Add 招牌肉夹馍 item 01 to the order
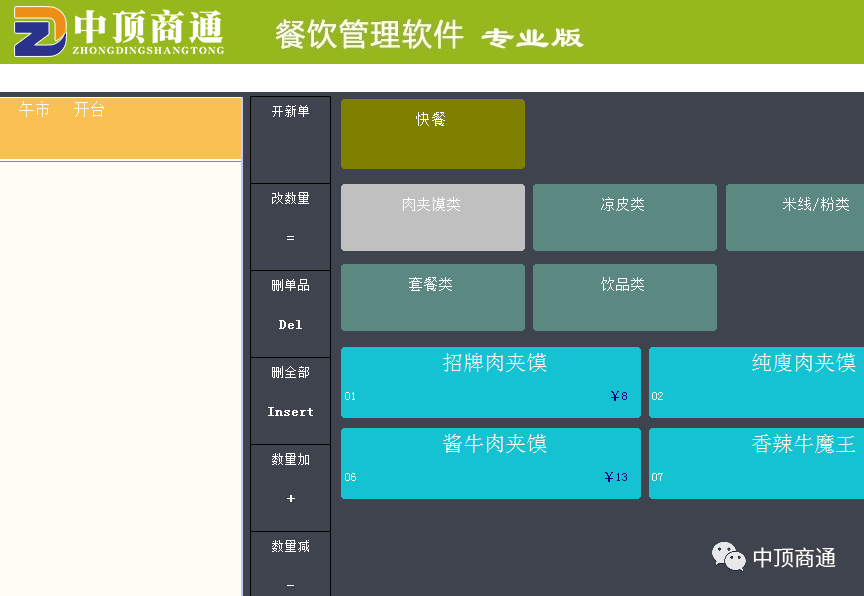The image size is (864, 596). tap(490, 382)
